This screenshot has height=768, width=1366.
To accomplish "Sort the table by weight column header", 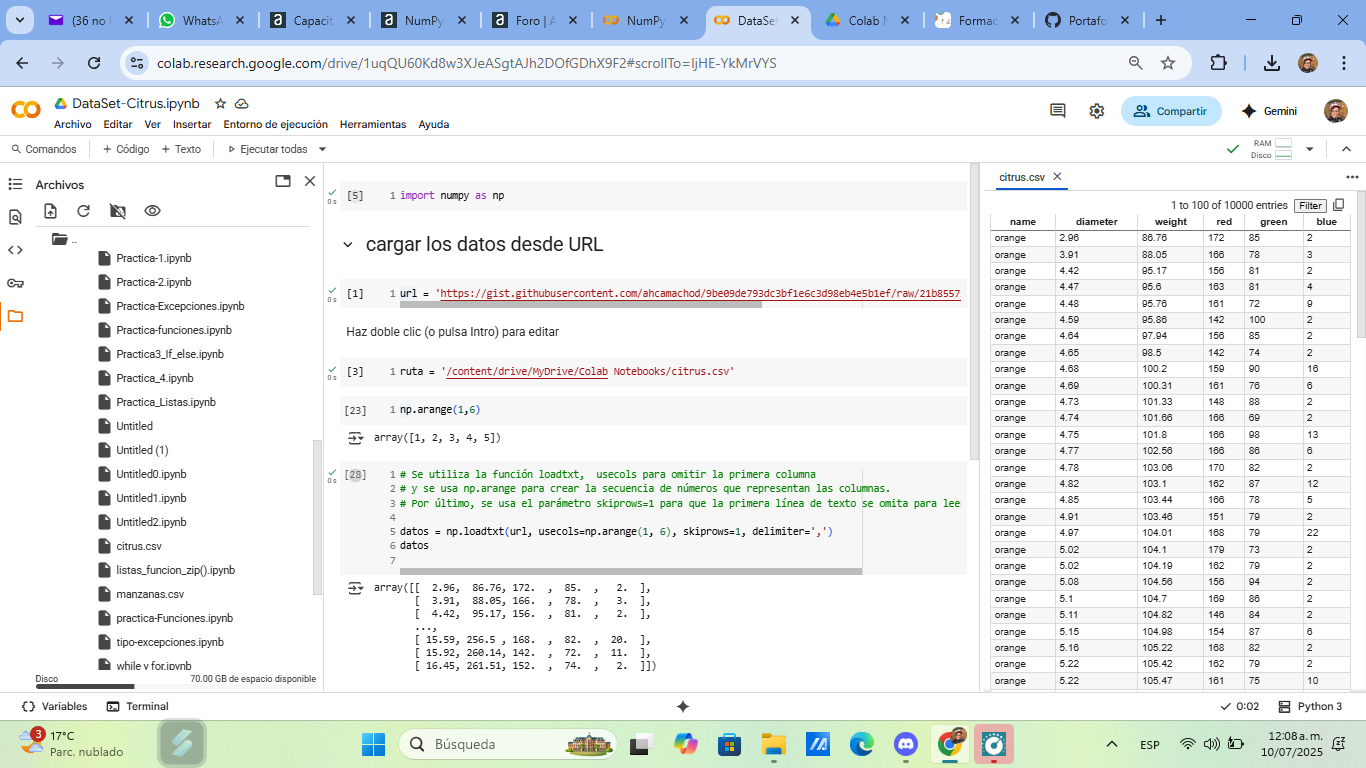I will point(1170,222).
